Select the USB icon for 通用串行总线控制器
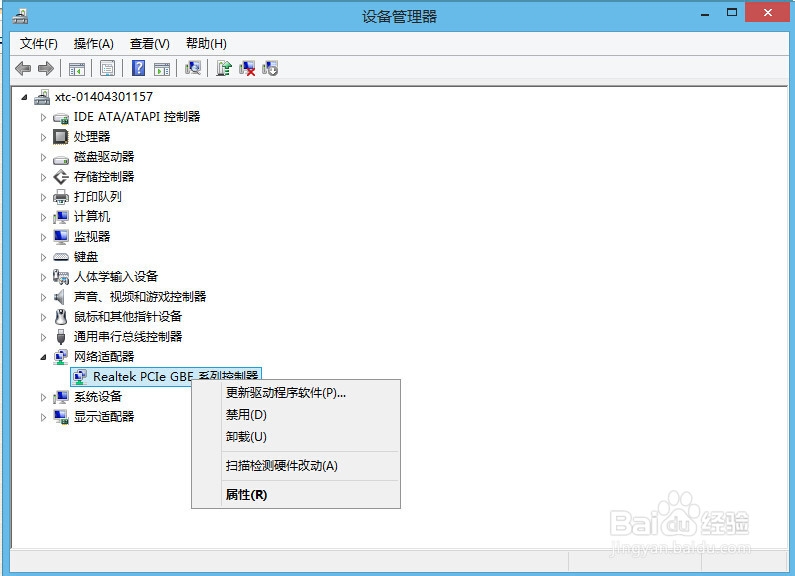Viewport: 795px width, 576px height. click(61, 337)
